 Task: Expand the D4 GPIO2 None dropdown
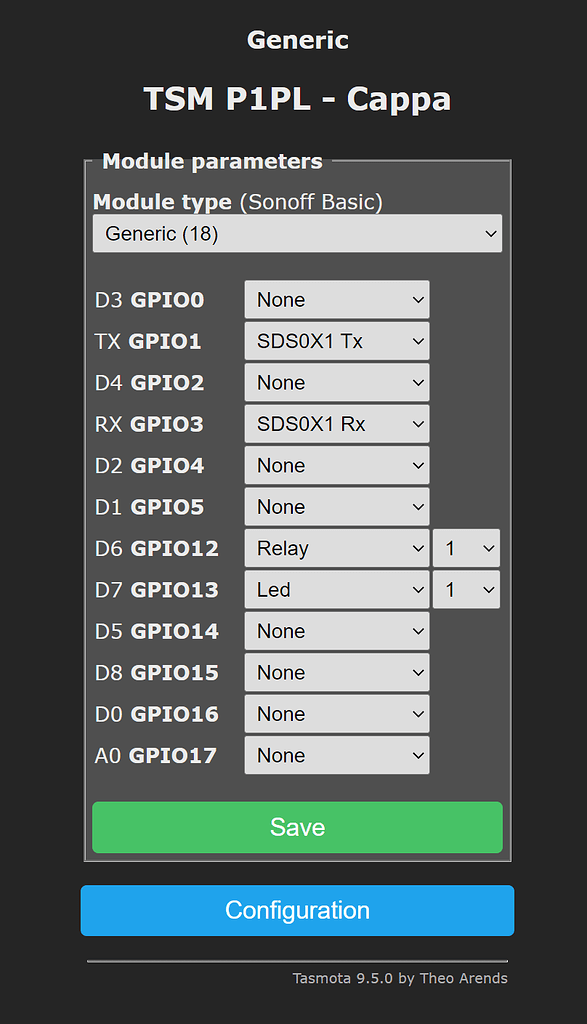tap(337, 383)
